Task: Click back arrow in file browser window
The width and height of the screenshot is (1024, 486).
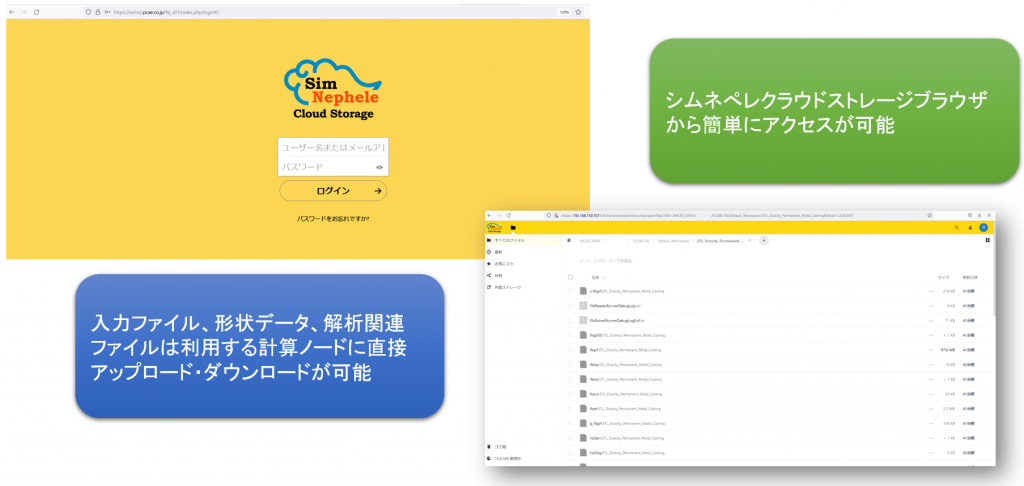Action: [x=489, y=215]
